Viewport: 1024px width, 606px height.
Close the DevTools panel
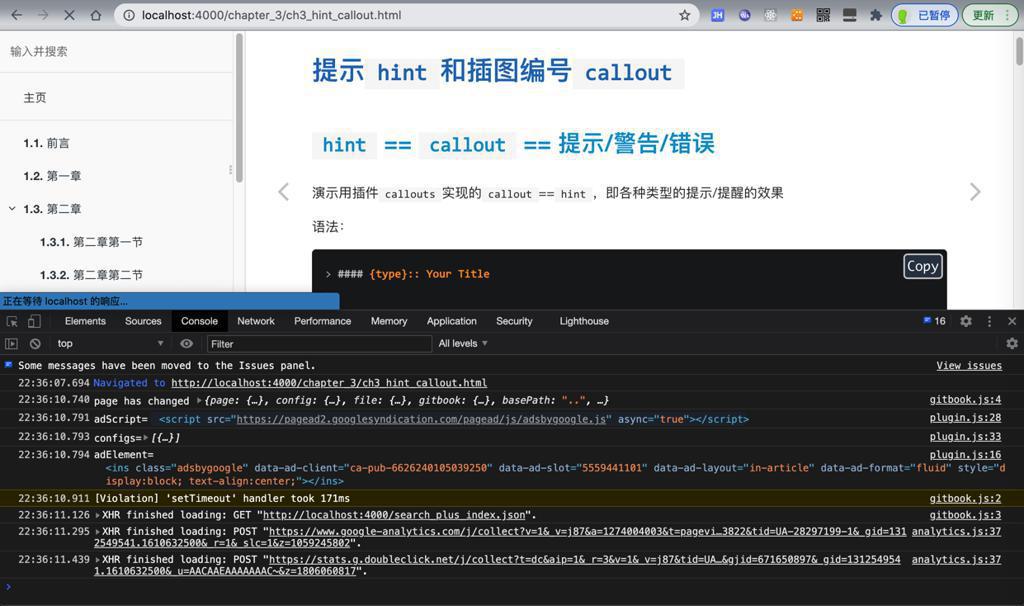tap(1012, 321)
